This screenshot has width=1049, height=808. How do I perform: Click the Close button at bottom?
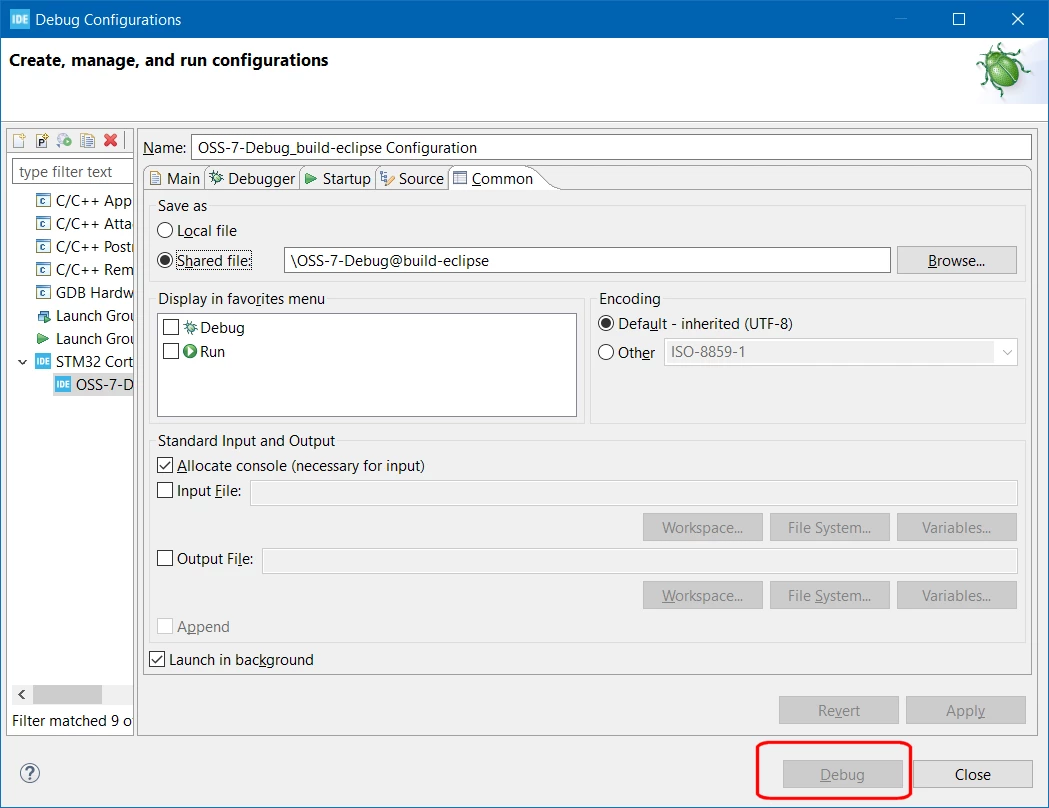(x=972, y=774)
